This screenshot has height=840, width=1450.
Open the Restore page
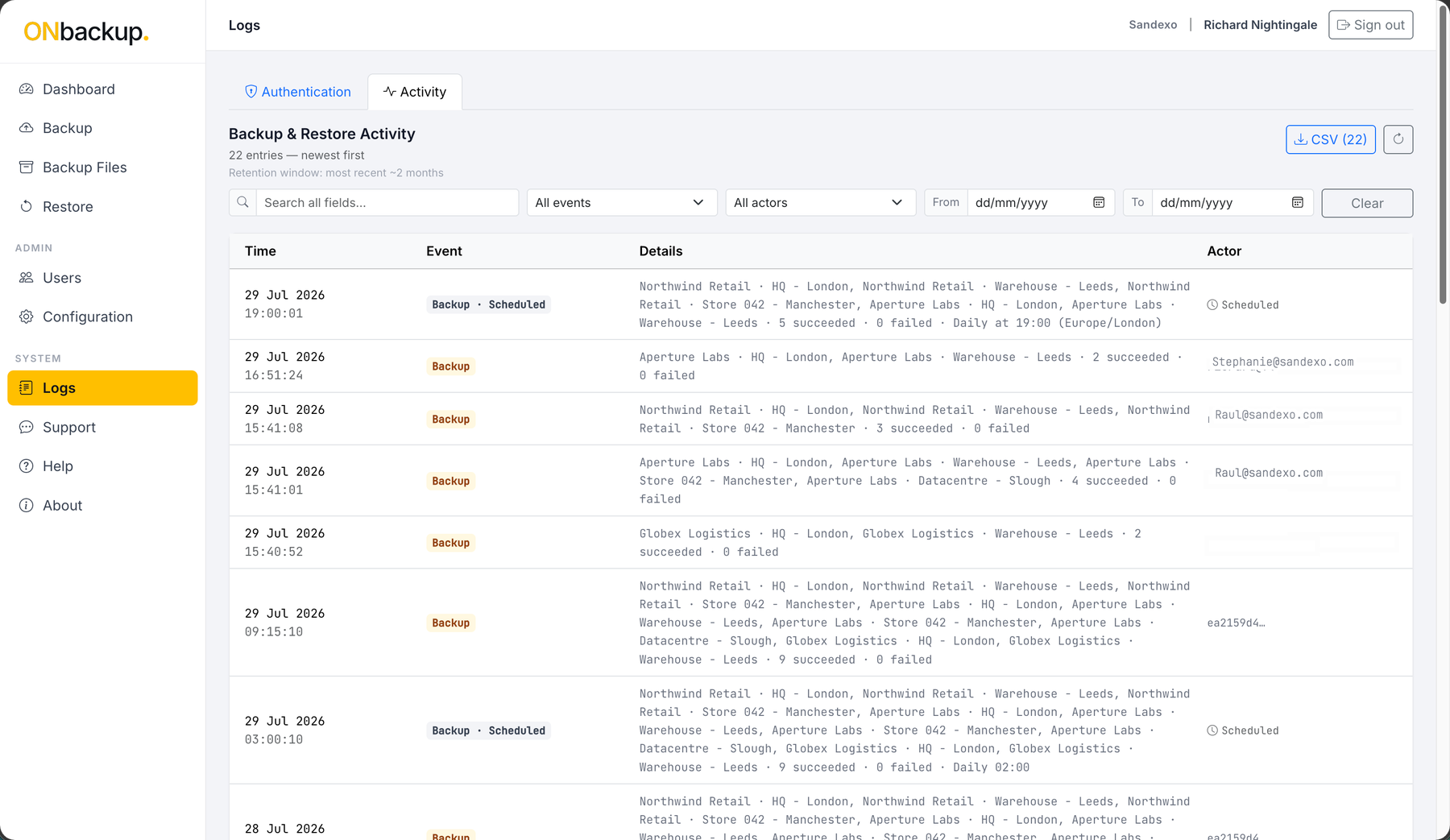point(102,207)
